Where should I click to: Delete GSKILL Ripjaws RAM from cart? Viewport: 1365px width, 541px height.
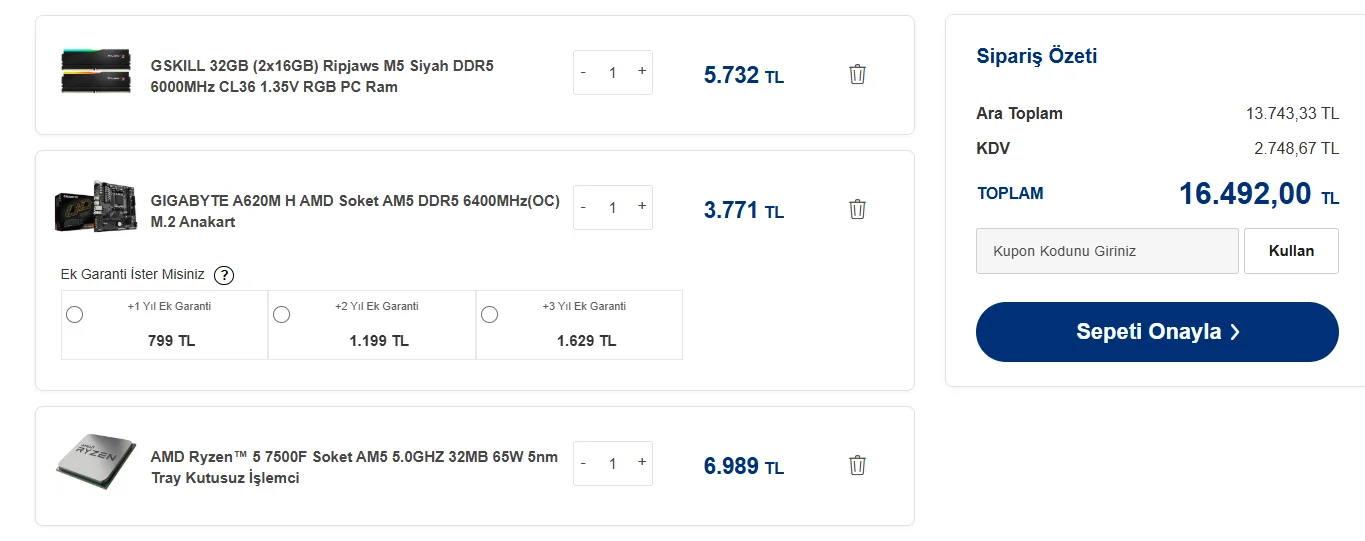coord(857,74)
